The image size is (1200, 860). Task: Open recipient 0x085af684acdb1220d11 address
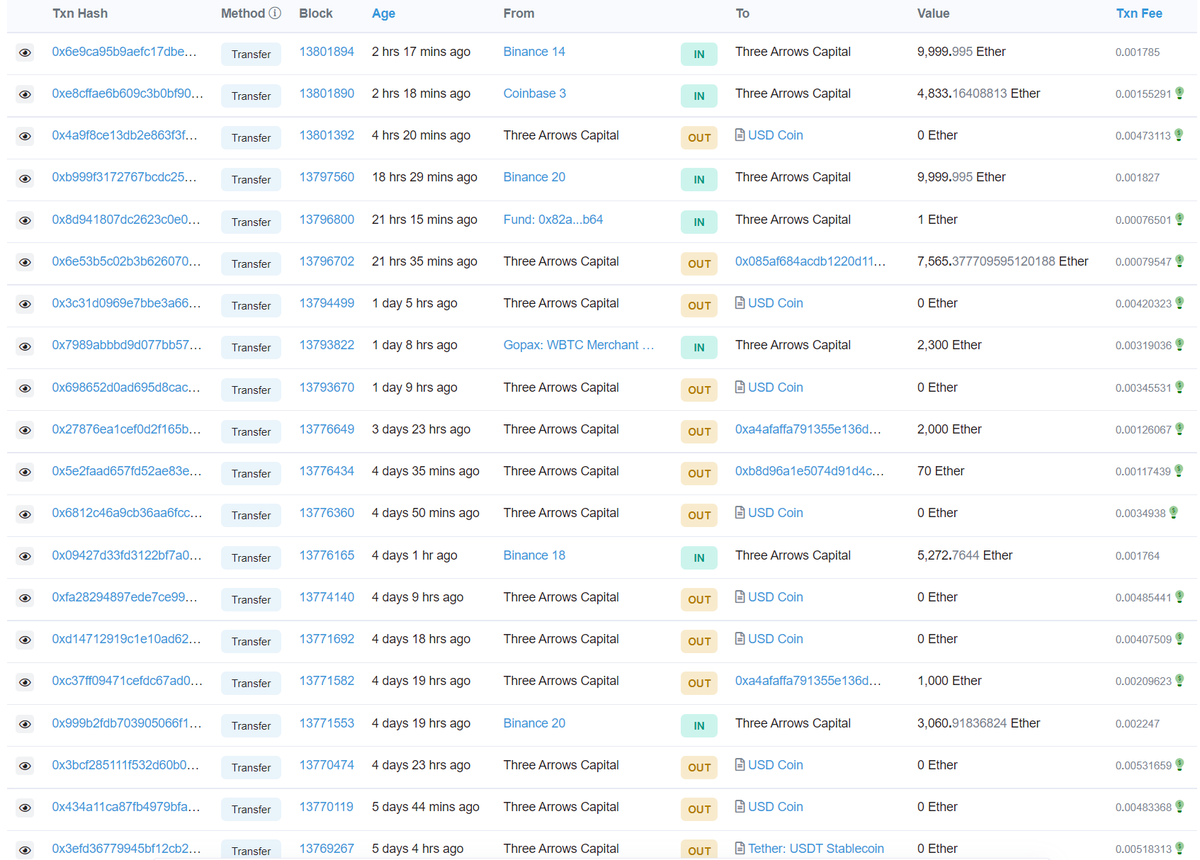[810, 261]
